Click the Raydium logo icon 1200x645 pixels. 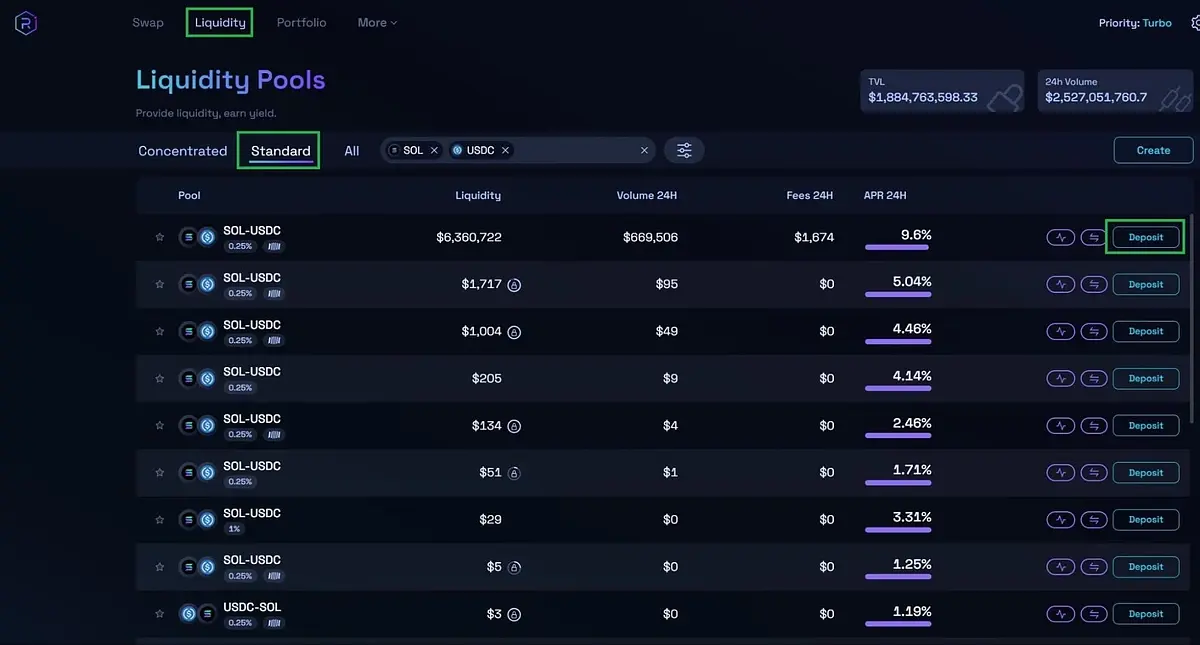25,23
